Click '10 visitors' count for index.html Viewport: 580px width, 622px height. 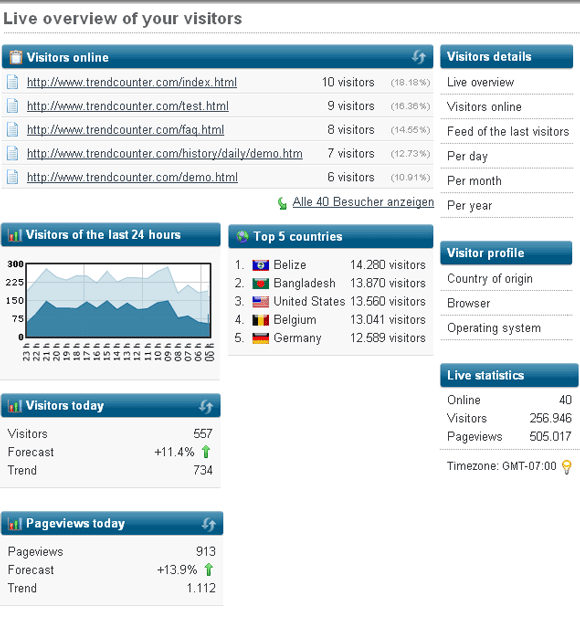(348, 82)
